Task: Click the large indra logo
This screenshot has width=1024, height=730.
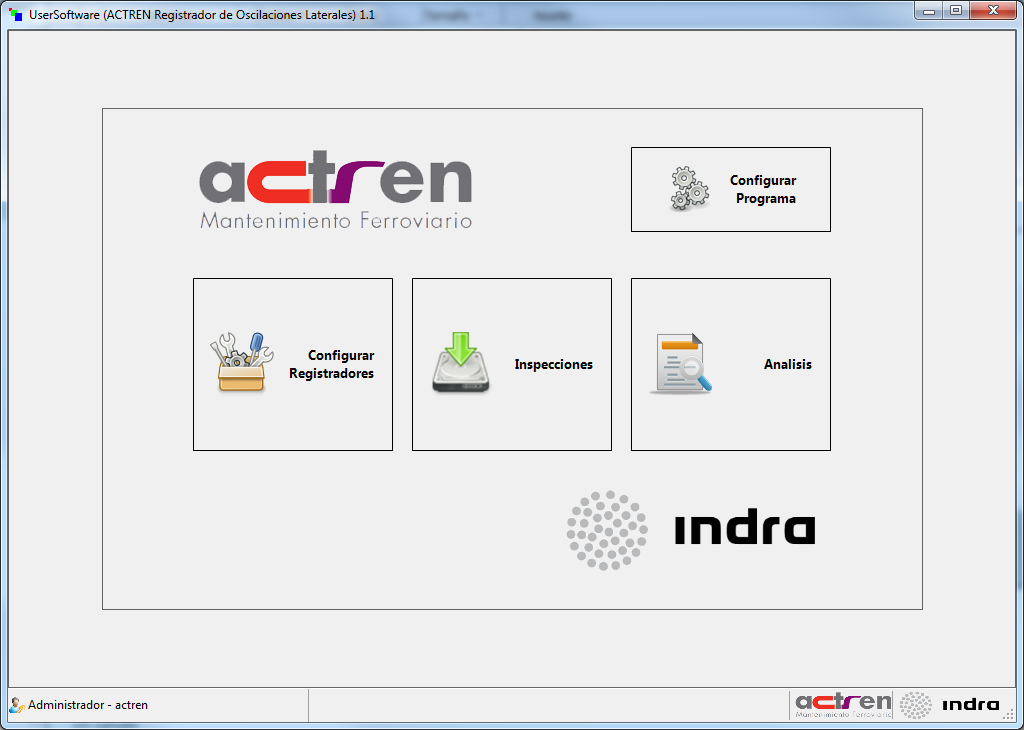Action: (x=691, y=530)
